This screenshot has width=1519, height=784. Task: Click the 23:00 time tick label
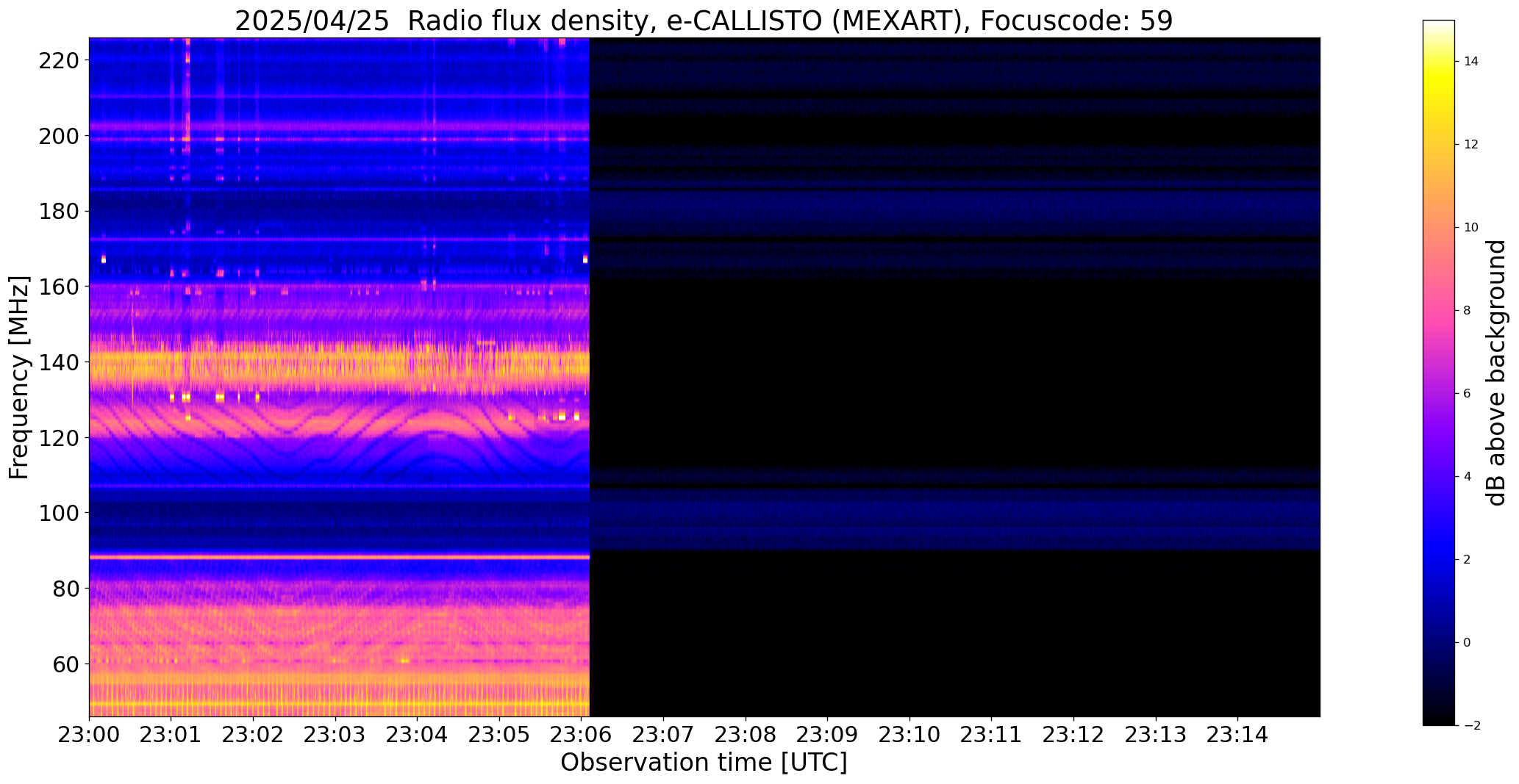coord(89,735)
